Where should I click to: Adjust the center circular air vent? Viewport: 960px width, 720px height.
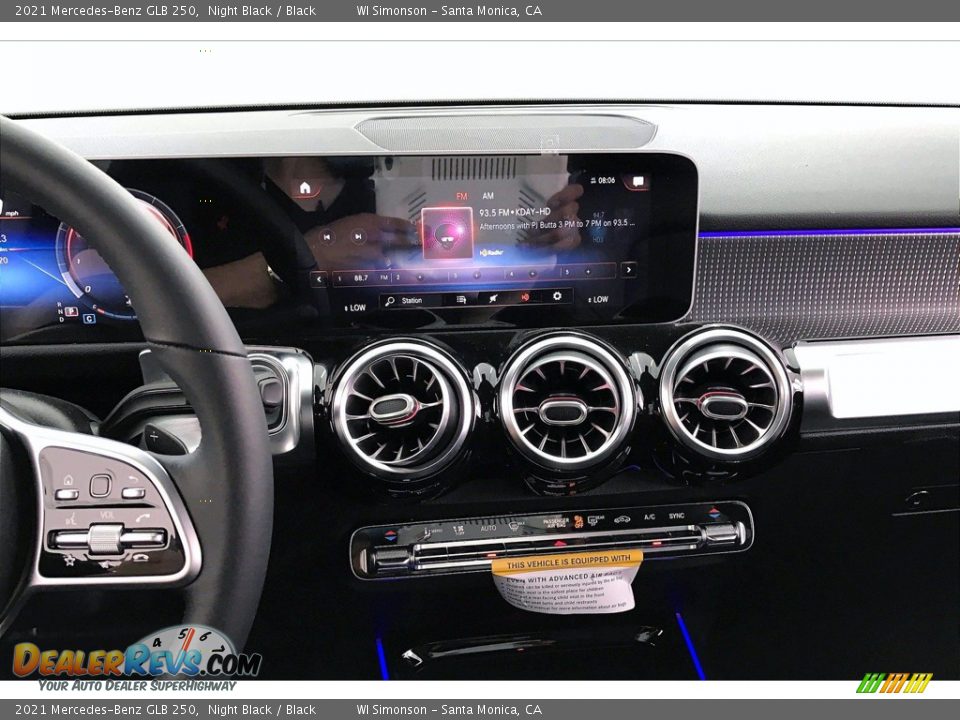(566, 402)
